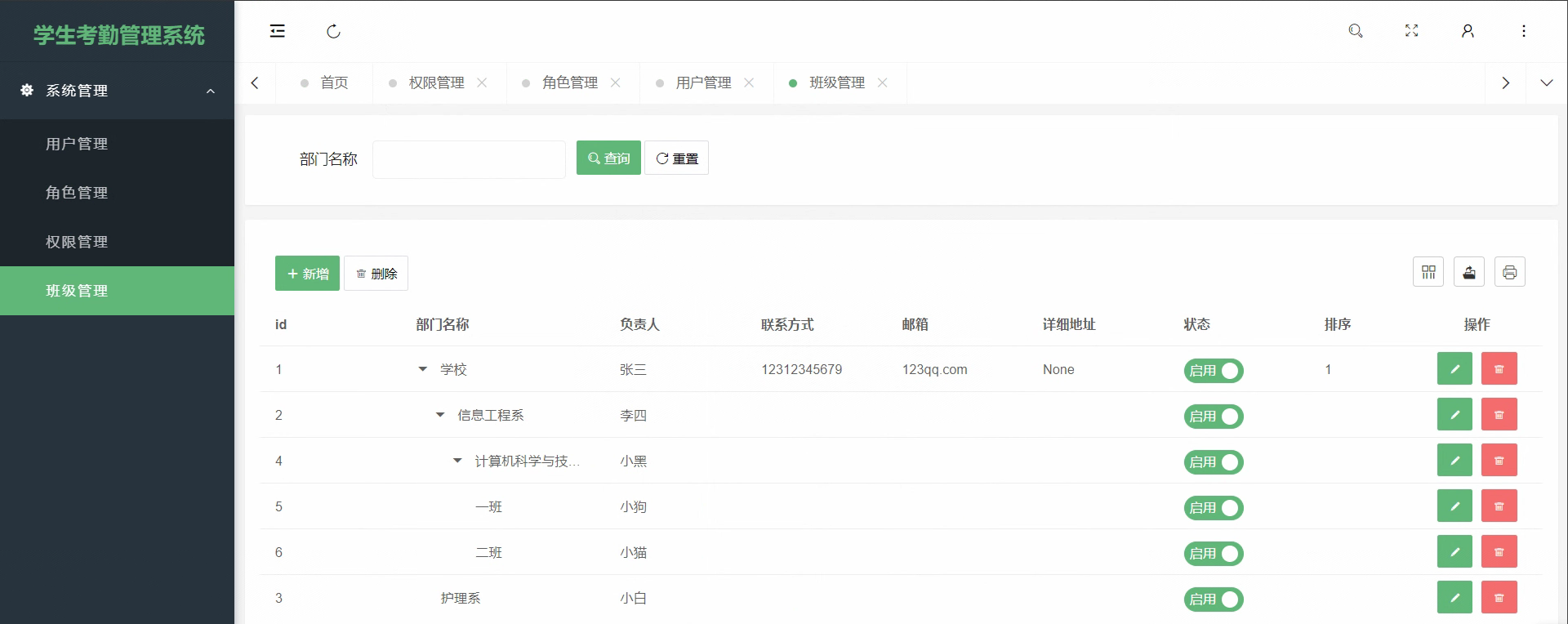Image resolution: width=1568 pixels, height=624 pixels.
Task: Collapse the 信息工程系 tree node
Action: click(x=440, y=415)
